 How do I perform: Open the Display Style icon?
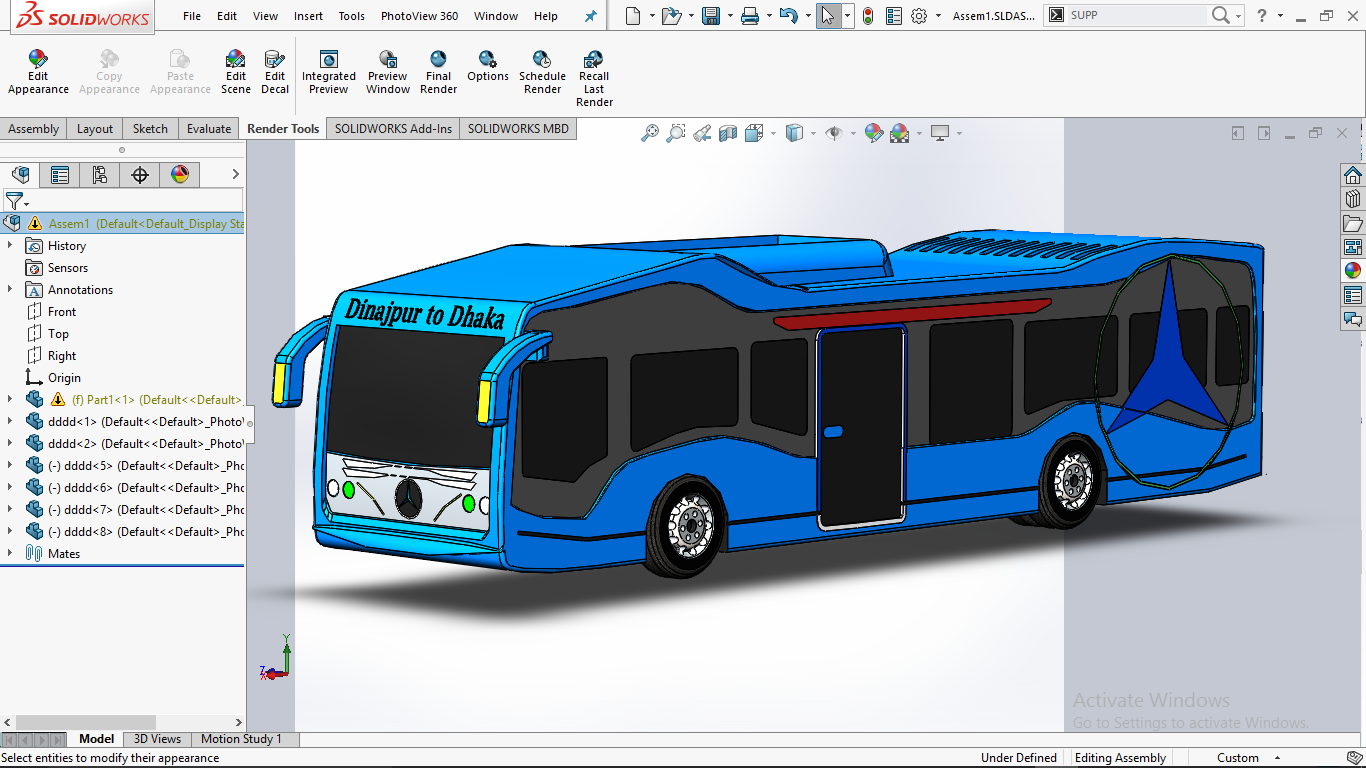click(x=794, y=133)
